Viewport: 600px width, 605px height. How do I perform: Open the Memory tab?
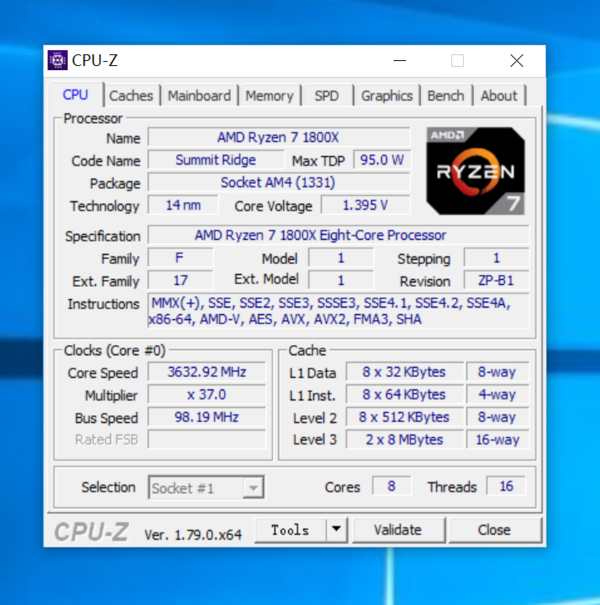(x=269, y=95)
